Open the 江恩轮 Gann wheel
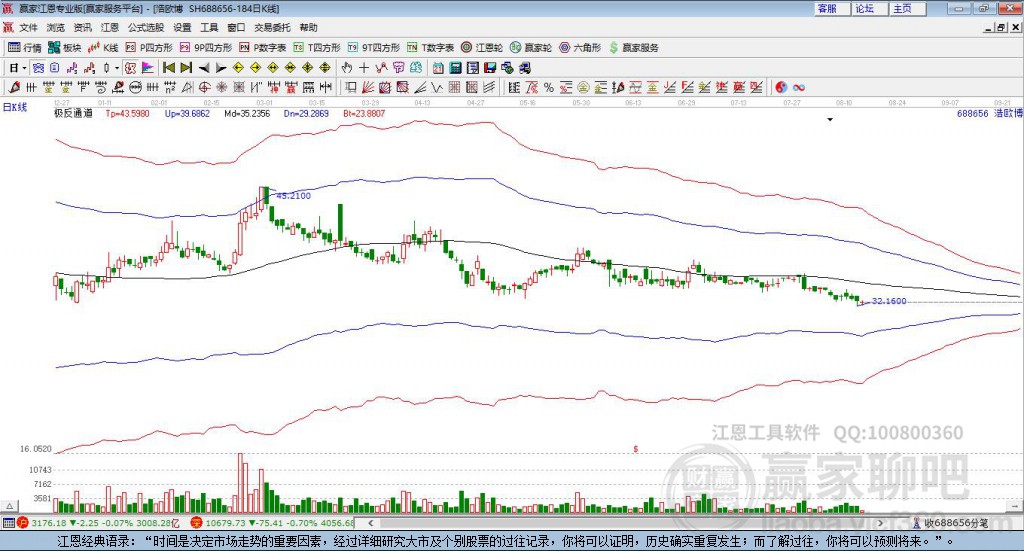 pyautogui.click(x=482, y=48)
